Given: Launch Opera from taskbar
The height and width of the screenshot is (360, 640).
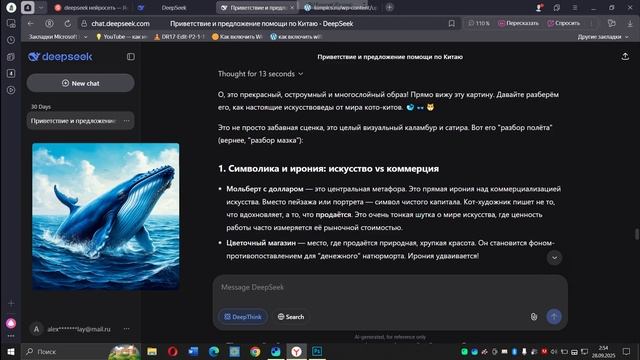Looking at the screenshot, I should [x=173, y=351].
